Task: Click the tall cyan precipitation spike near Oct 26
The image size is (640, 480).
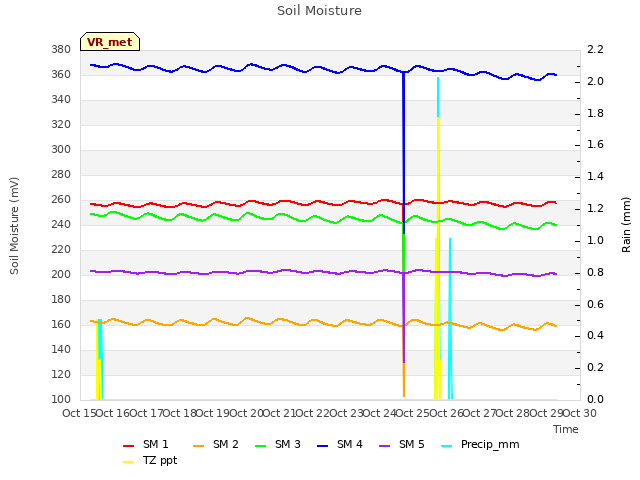Action: coord(438,98)
